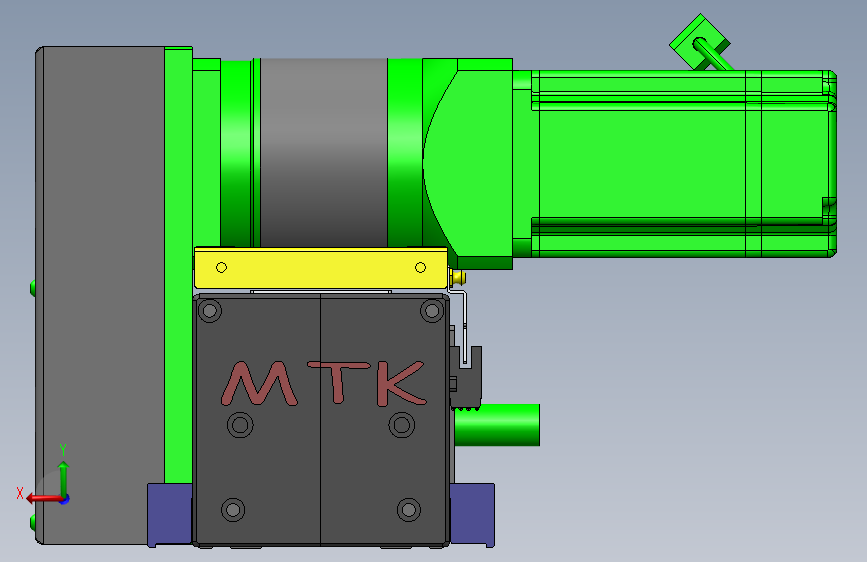Viewport: 867px width, 562px height.
Task: Select the tall green vertical mounting plate
Action: (x=178, y=266)
